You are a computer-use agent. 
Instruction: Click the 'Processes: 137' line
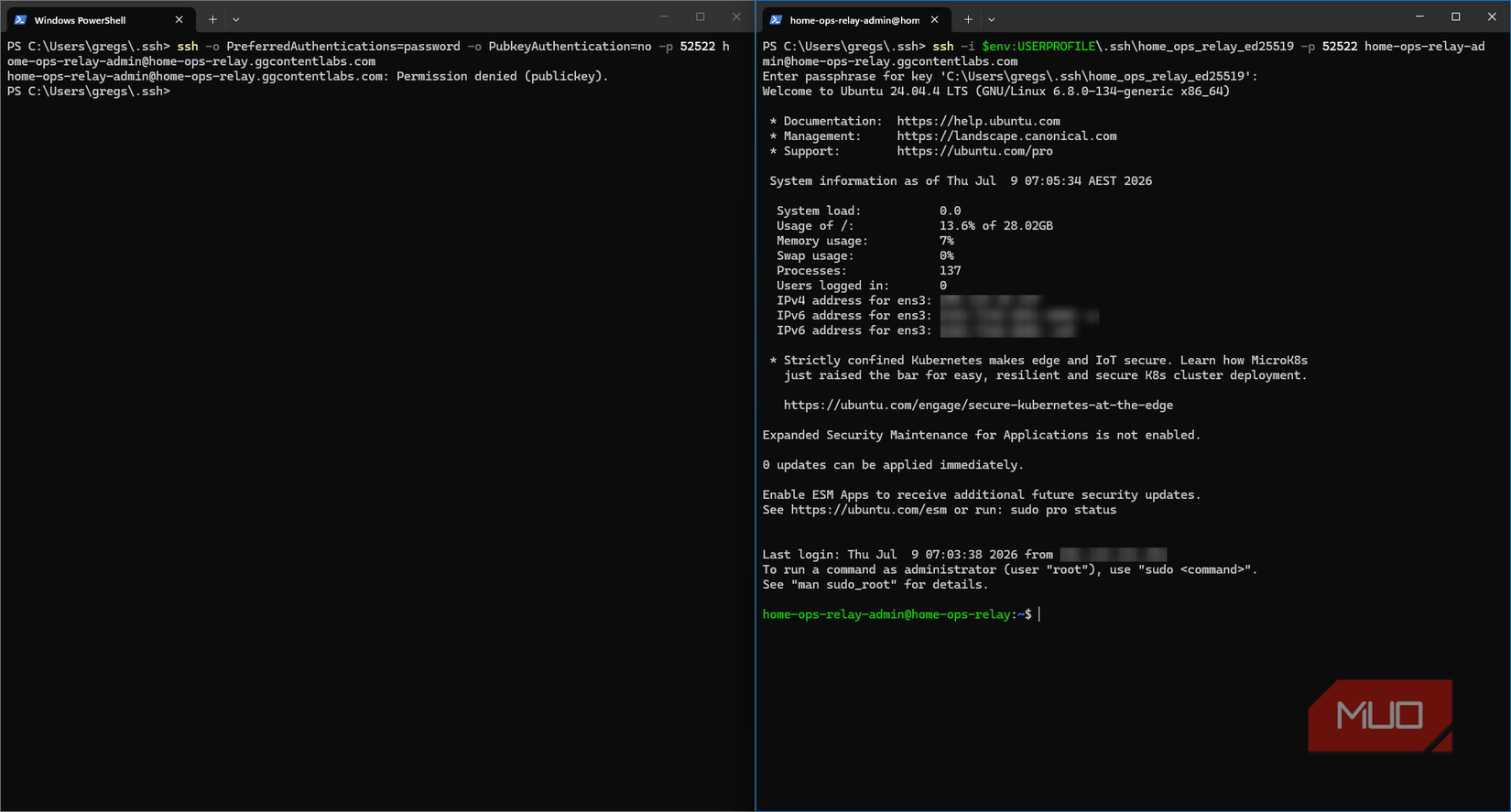coord(868,270)
